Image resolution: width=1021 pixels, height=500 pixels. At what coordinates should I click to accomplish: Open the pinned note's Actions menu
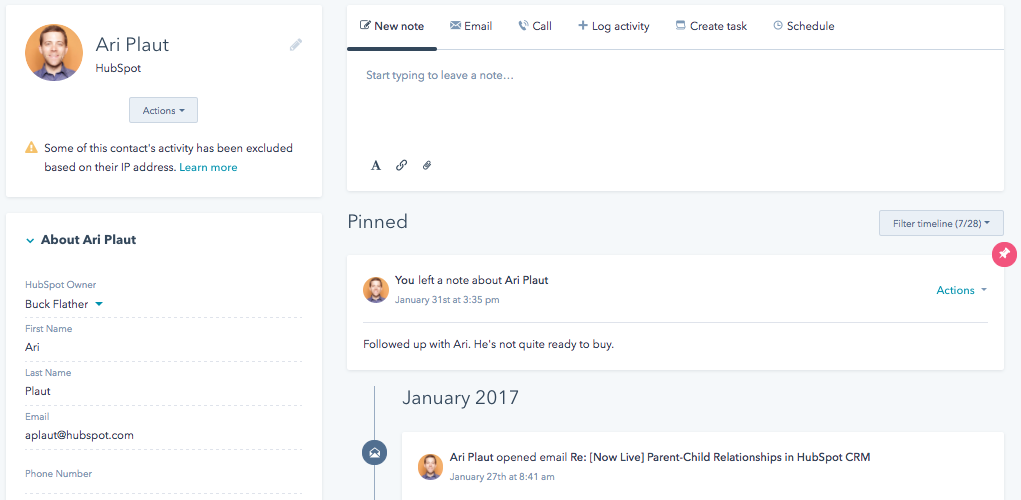961,290
